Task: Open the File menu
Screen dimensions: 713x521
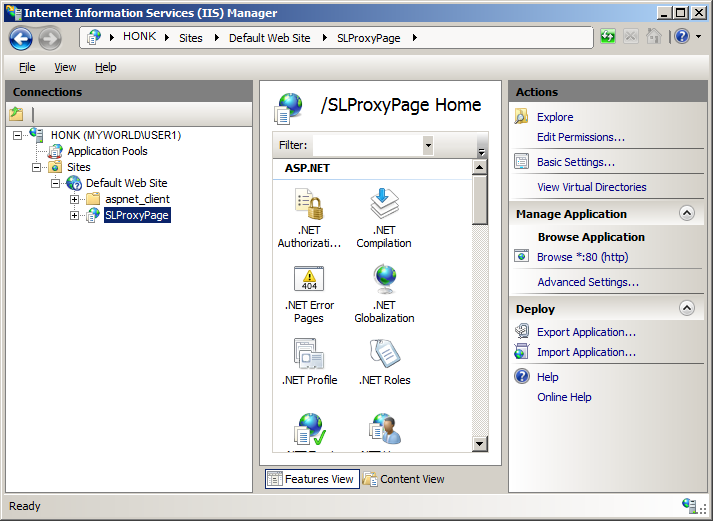Action: pyautogui.click(x=27, y=67)
